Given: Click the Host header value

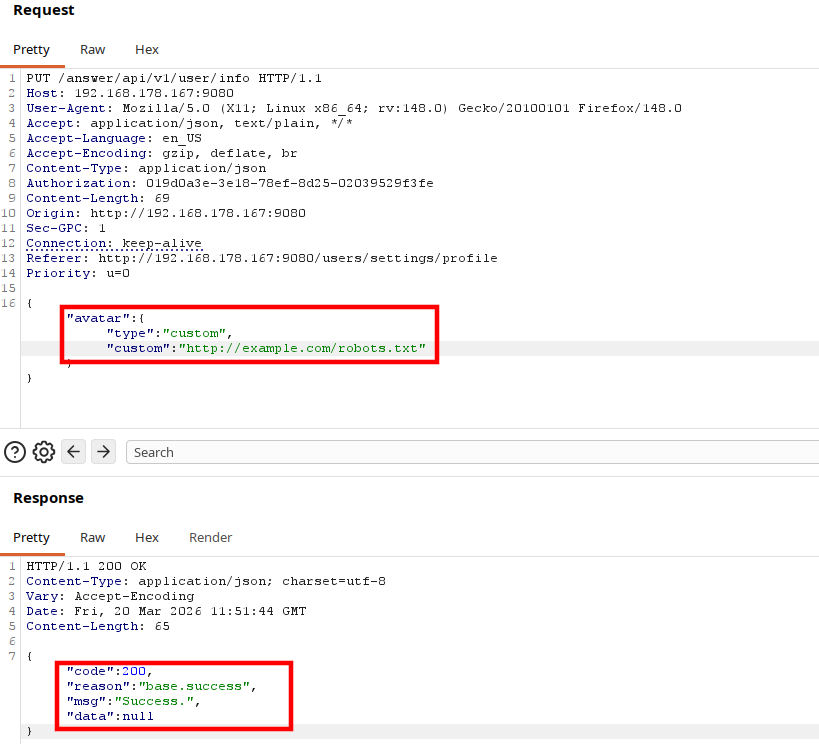Looking at the screenshot, I should point(154,94).
